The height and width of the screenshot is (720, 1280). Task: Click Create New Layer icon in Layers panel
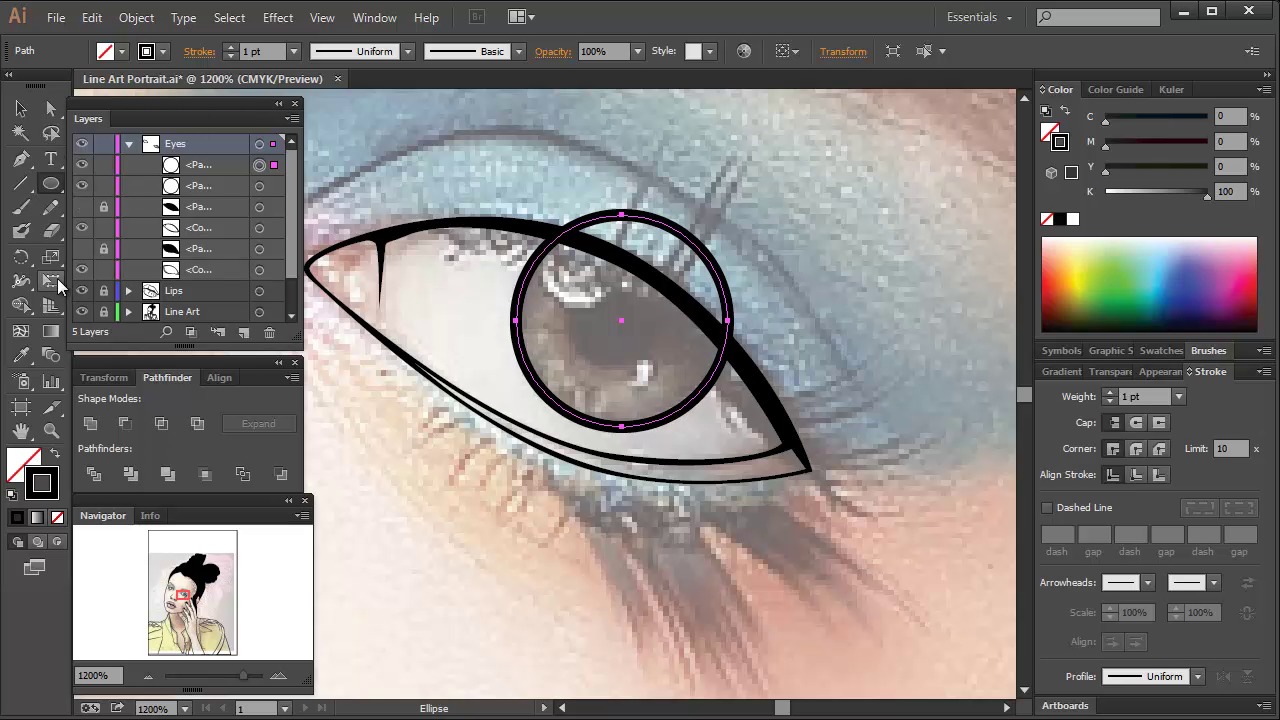(243, 333)
